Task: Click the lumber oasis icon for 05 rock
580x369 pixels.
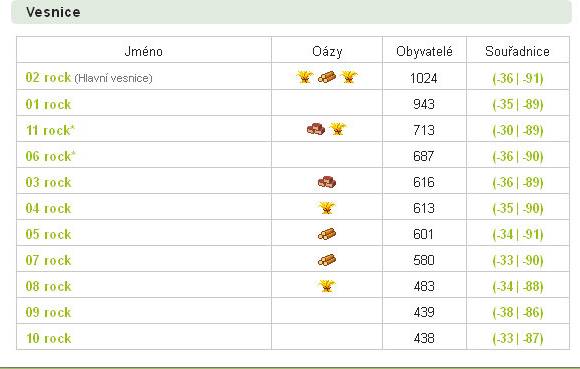Action: [327, 234]
